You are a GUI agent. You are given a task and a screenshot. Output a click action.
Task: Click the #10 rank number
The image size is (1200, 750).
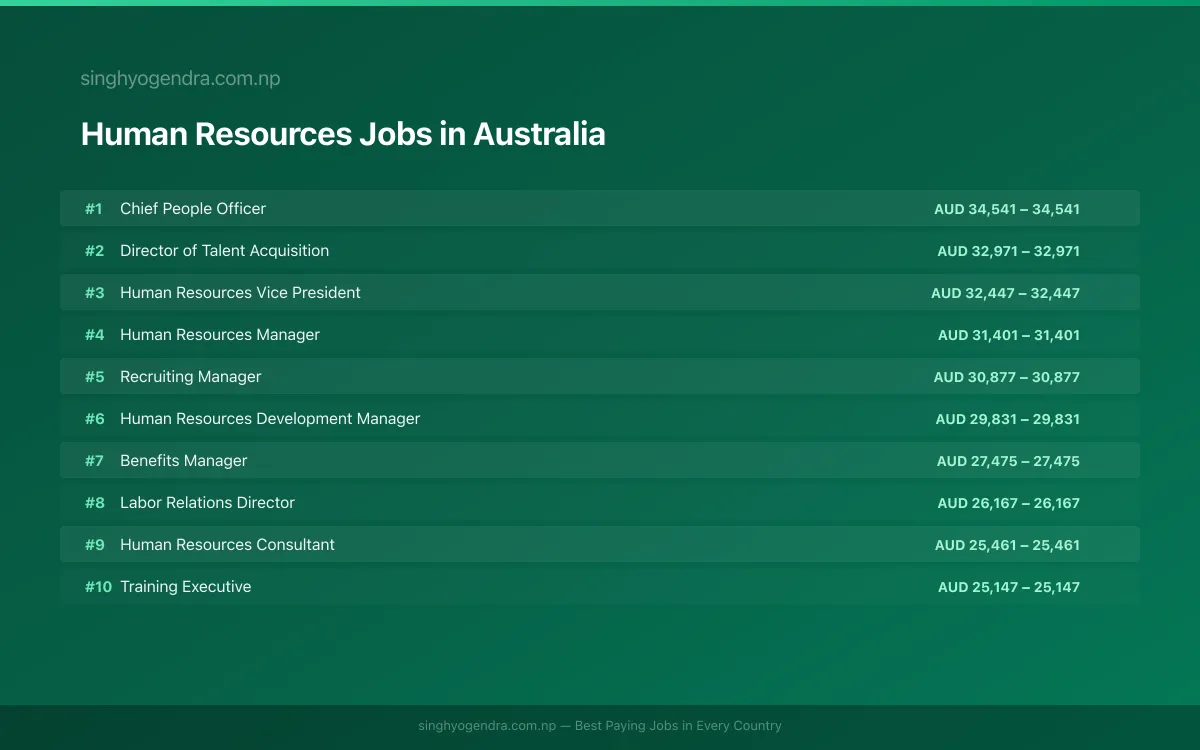coord(98,587)
